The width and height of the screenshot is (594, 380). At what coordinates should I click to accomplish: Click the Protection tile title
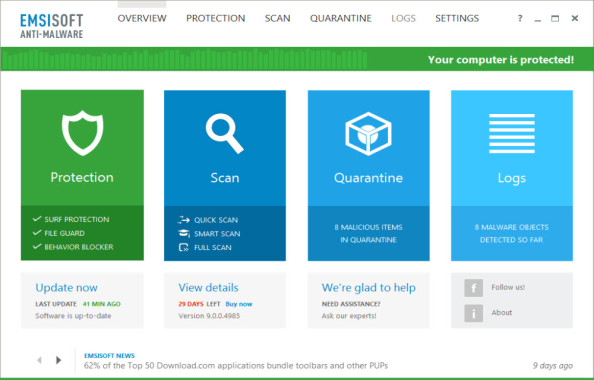(x=82, y=177)
